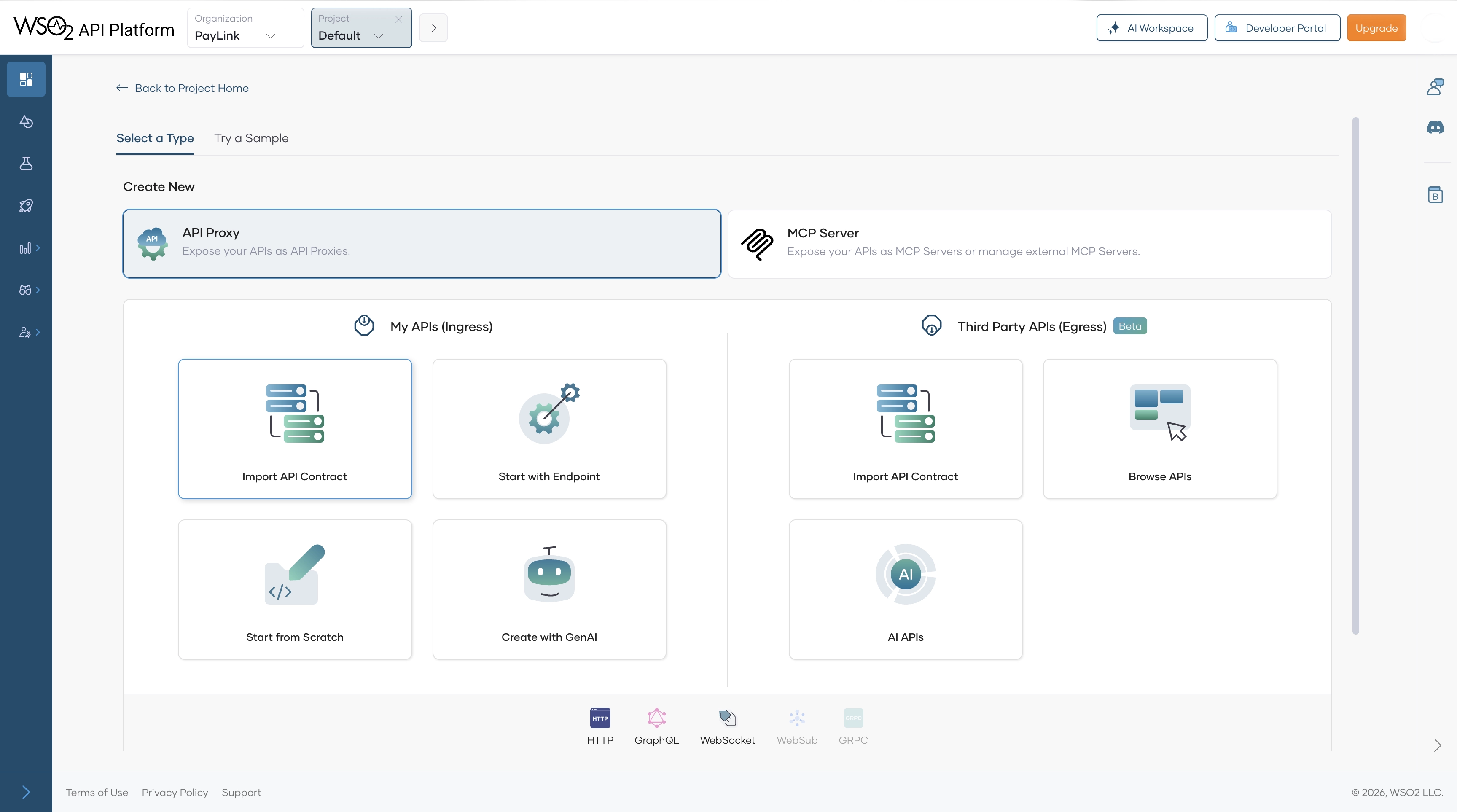Click the overview dashboard sidebar icon
The height and width of the screenshot is (812, 1457).
coord(26,79)
